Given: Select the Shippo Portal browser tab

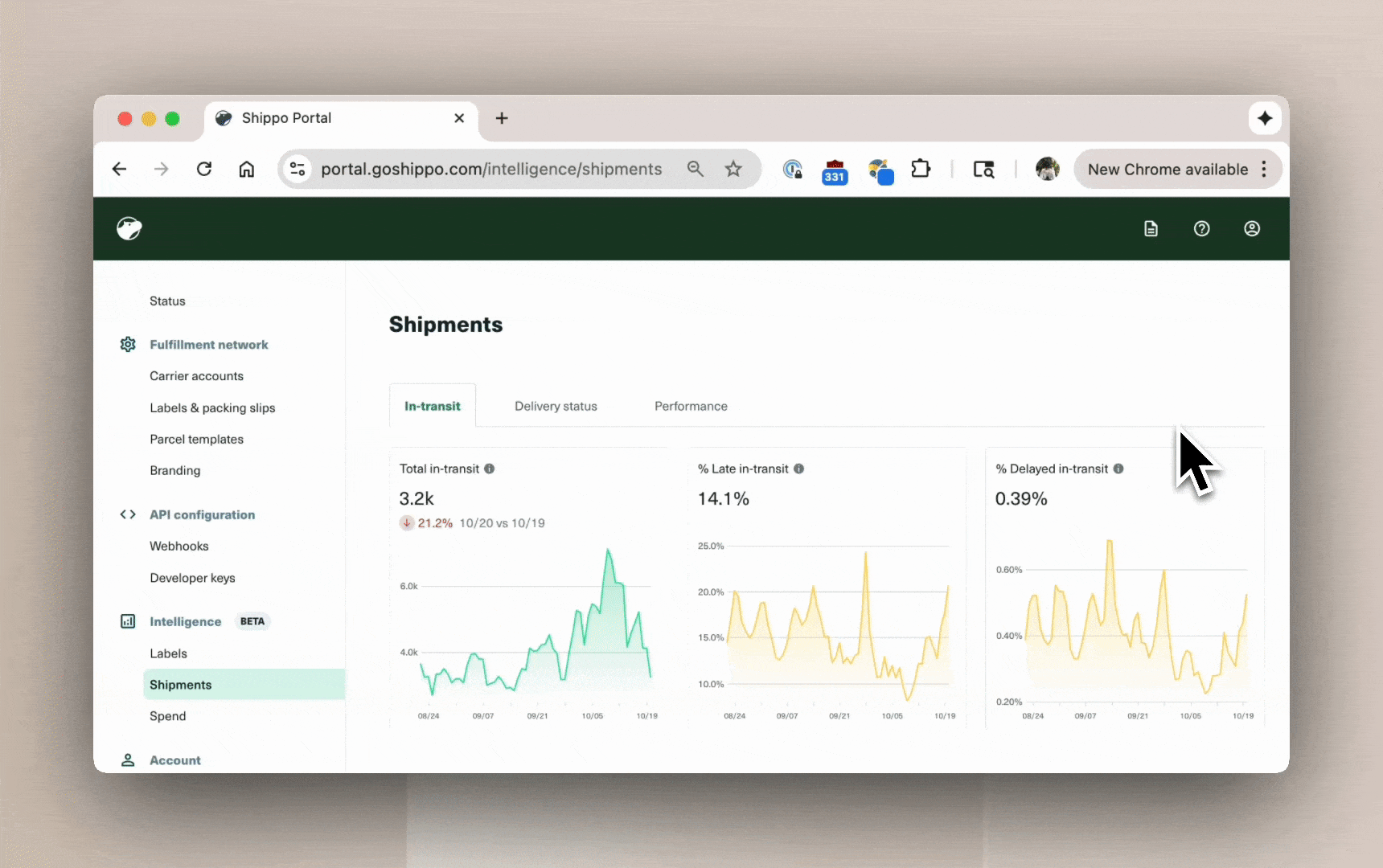Looking at the screenshot, I should 341,120.
